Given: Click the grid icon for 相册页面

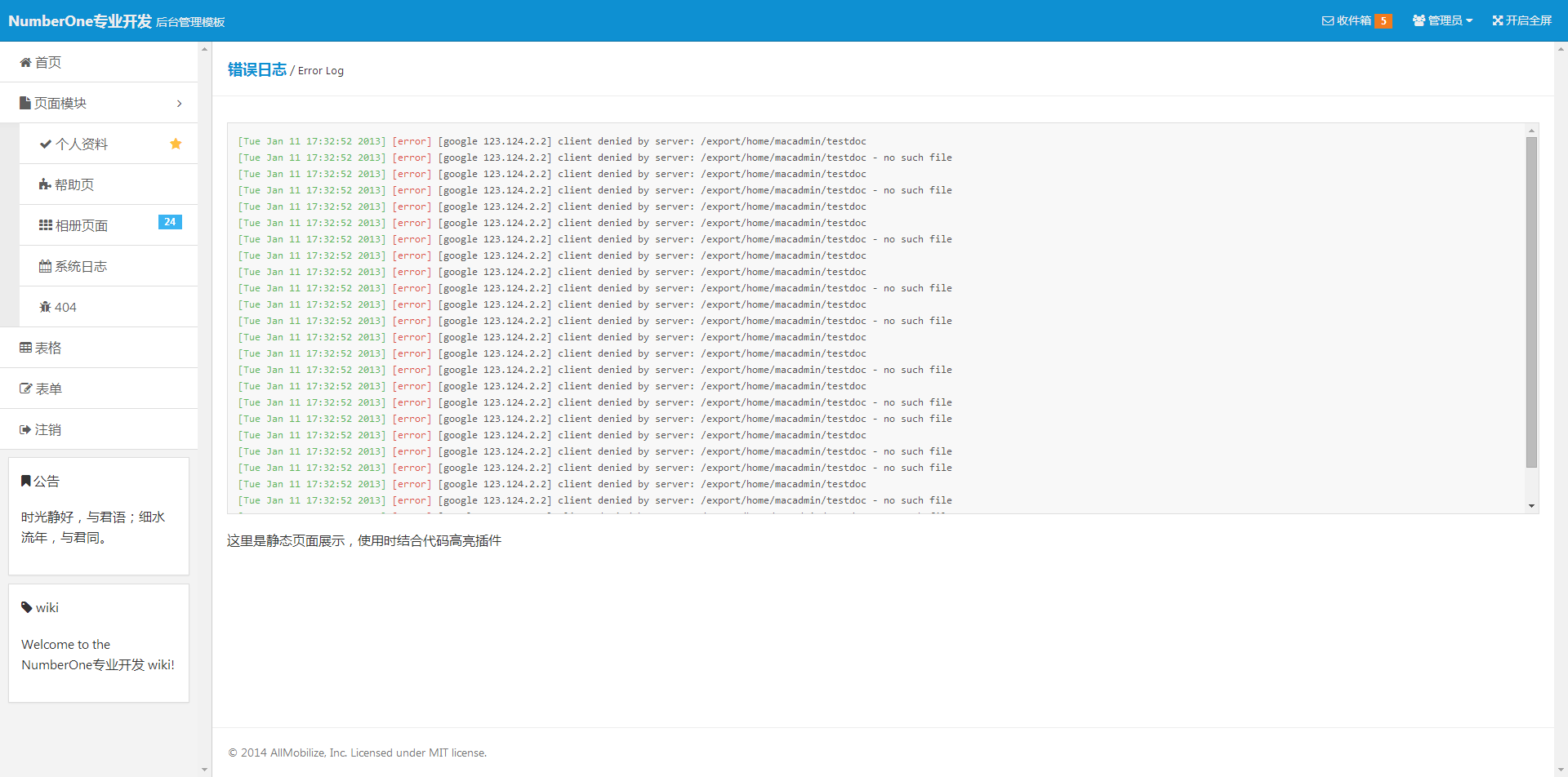Looking at the screenshot, I should click(x=45, y=225).
